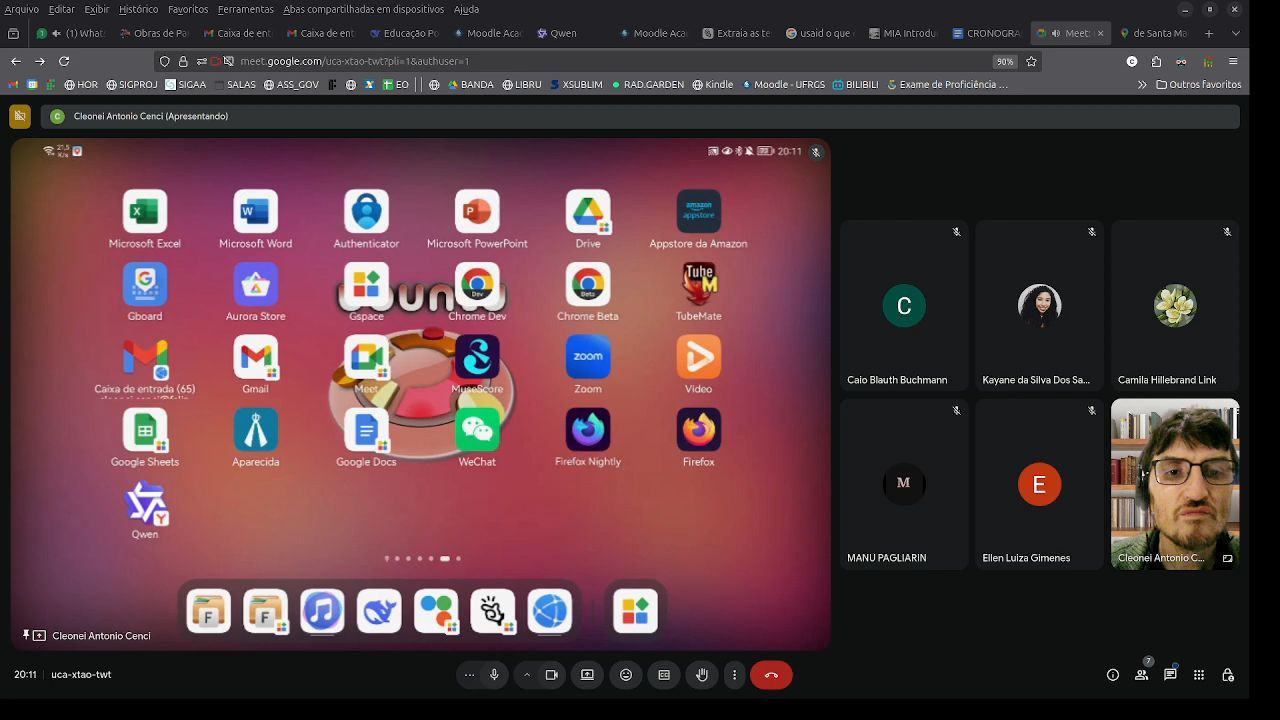Open the emoji reactions panel

pyautogui.click(x=626, y=675)
